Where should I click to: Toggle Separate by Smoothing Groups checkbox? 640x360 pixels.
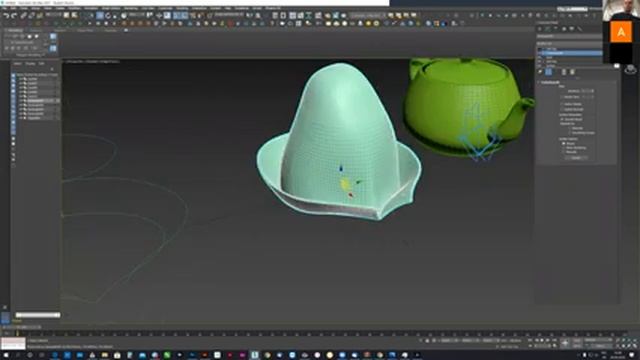pos(569,133)
